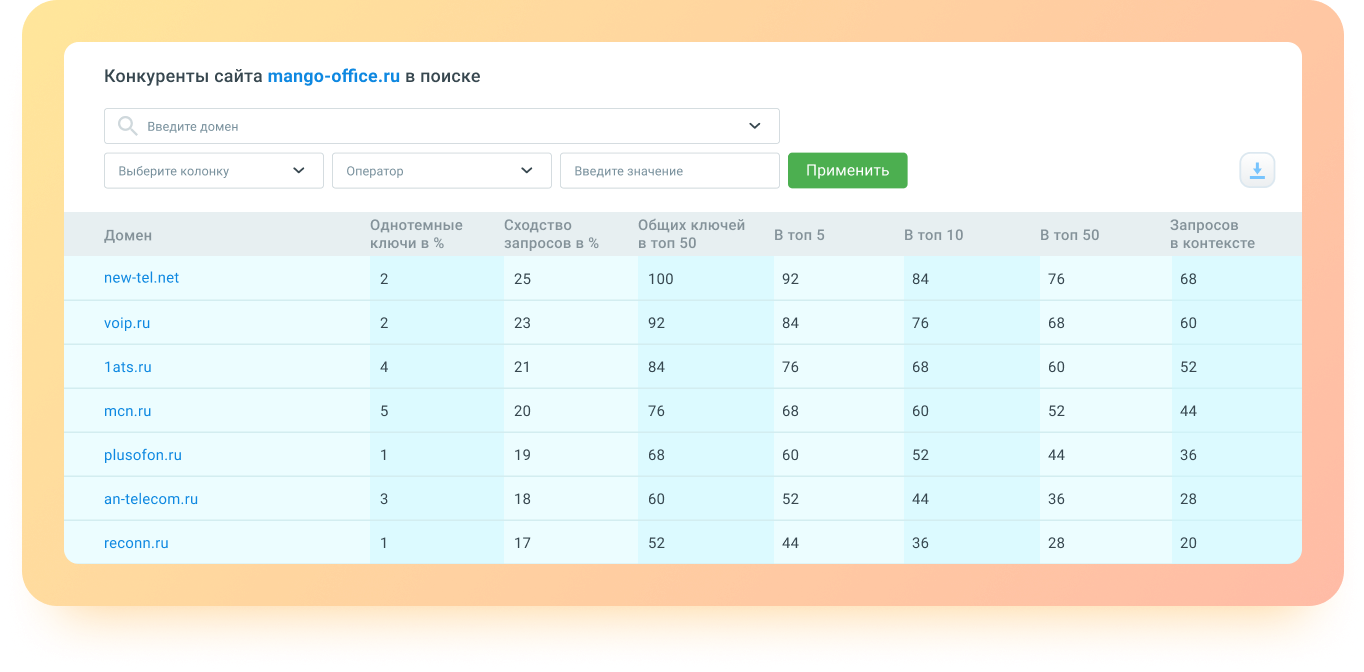Screen dimensions: 1364x672
Task: Select 'В топ 5' value 92 for new-tel.net
Action: point(790,279)
